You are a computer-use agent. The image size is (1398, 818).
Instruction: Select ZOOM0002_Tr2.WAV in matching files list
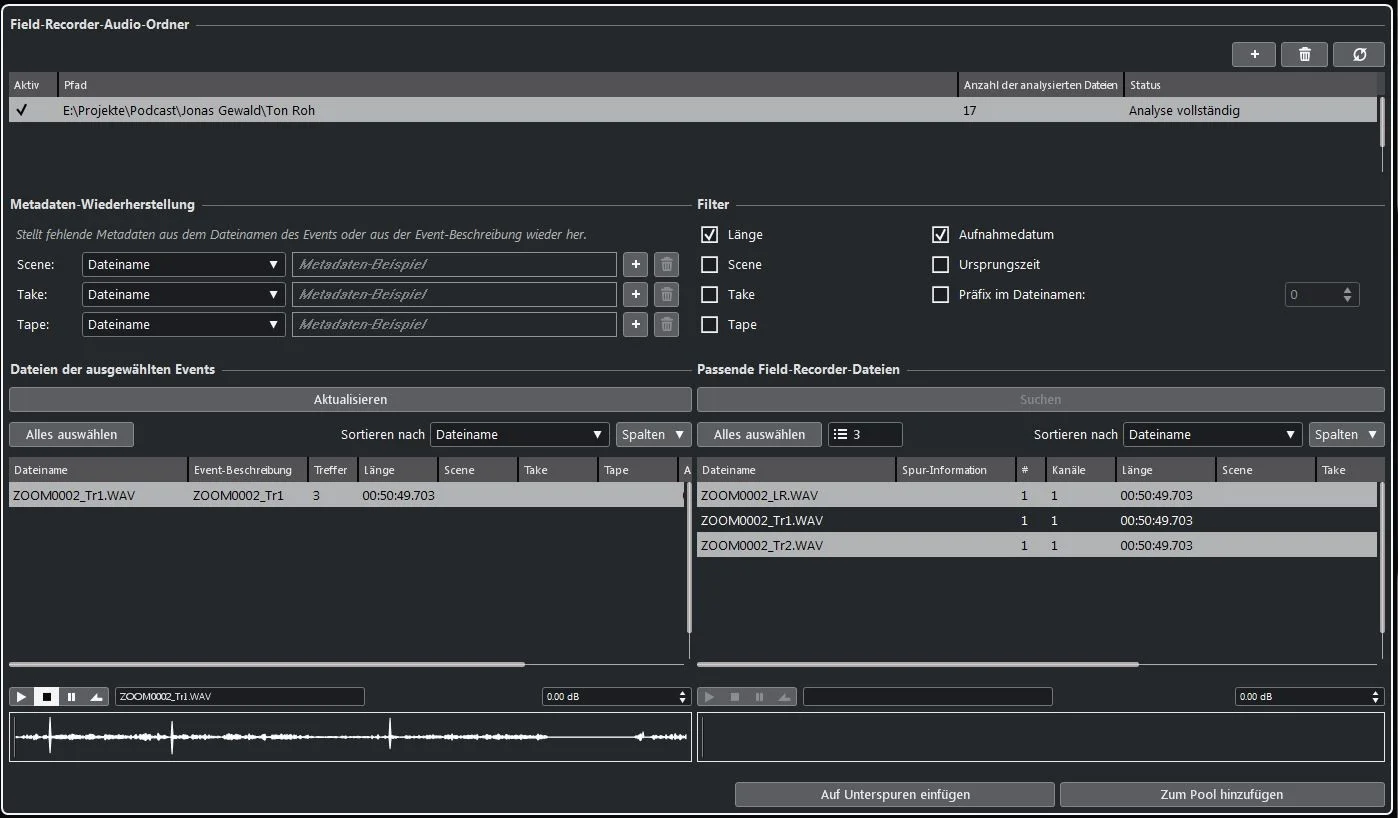coord(1036,545)
